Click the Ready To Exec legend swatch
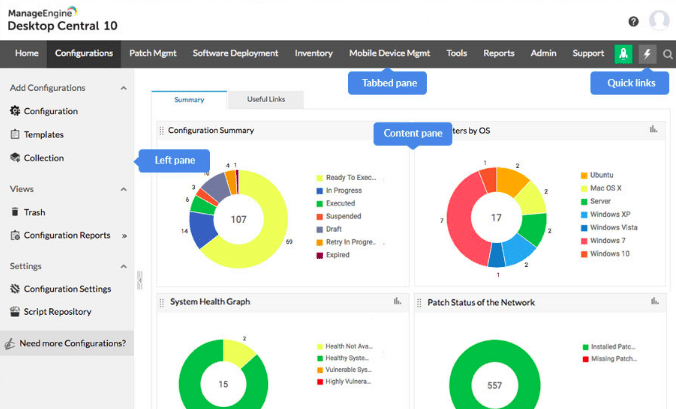 (319, 178)
